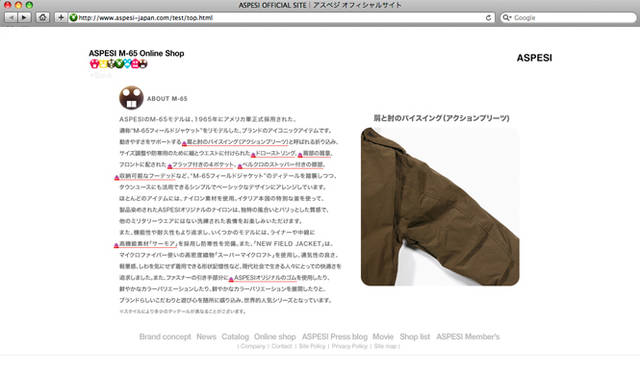
Task: Select the first pink monster face icon
Action: (94, 64)
